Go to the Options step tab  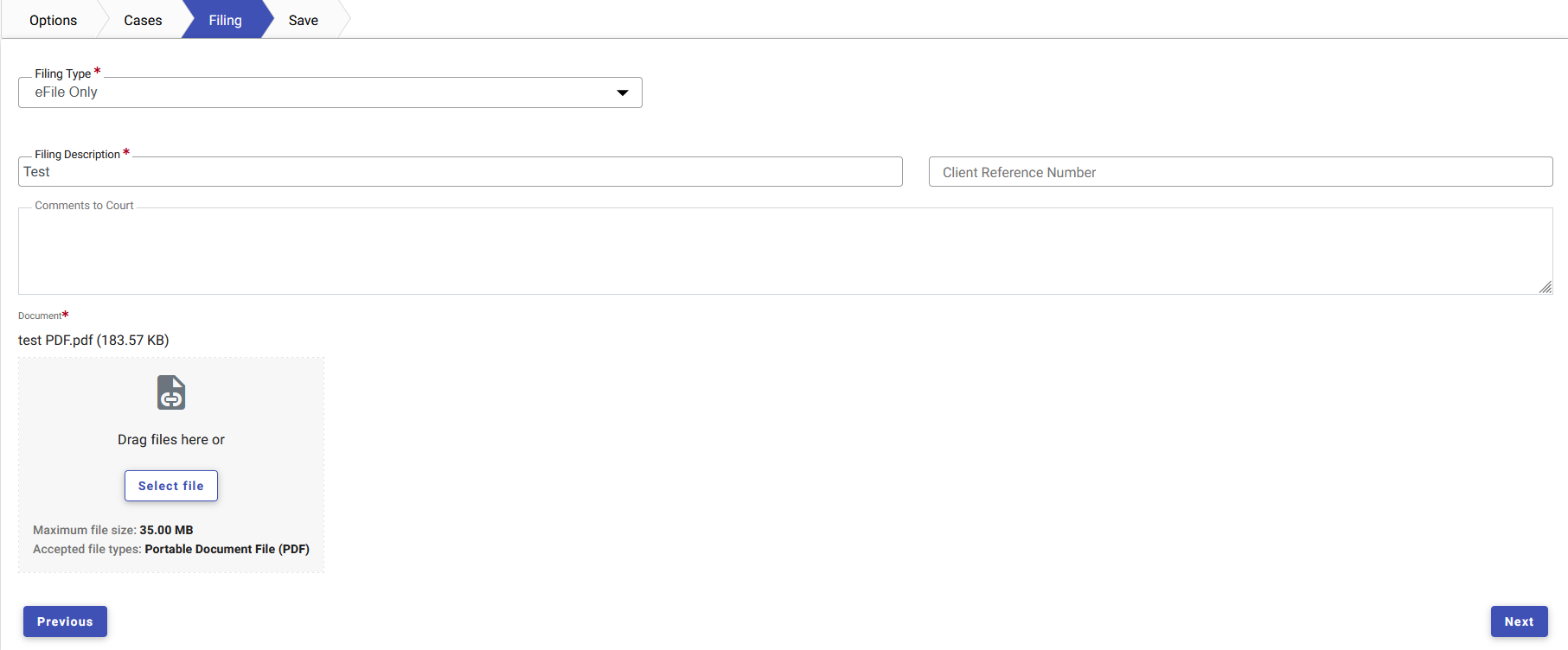click(x=53, y=20)
